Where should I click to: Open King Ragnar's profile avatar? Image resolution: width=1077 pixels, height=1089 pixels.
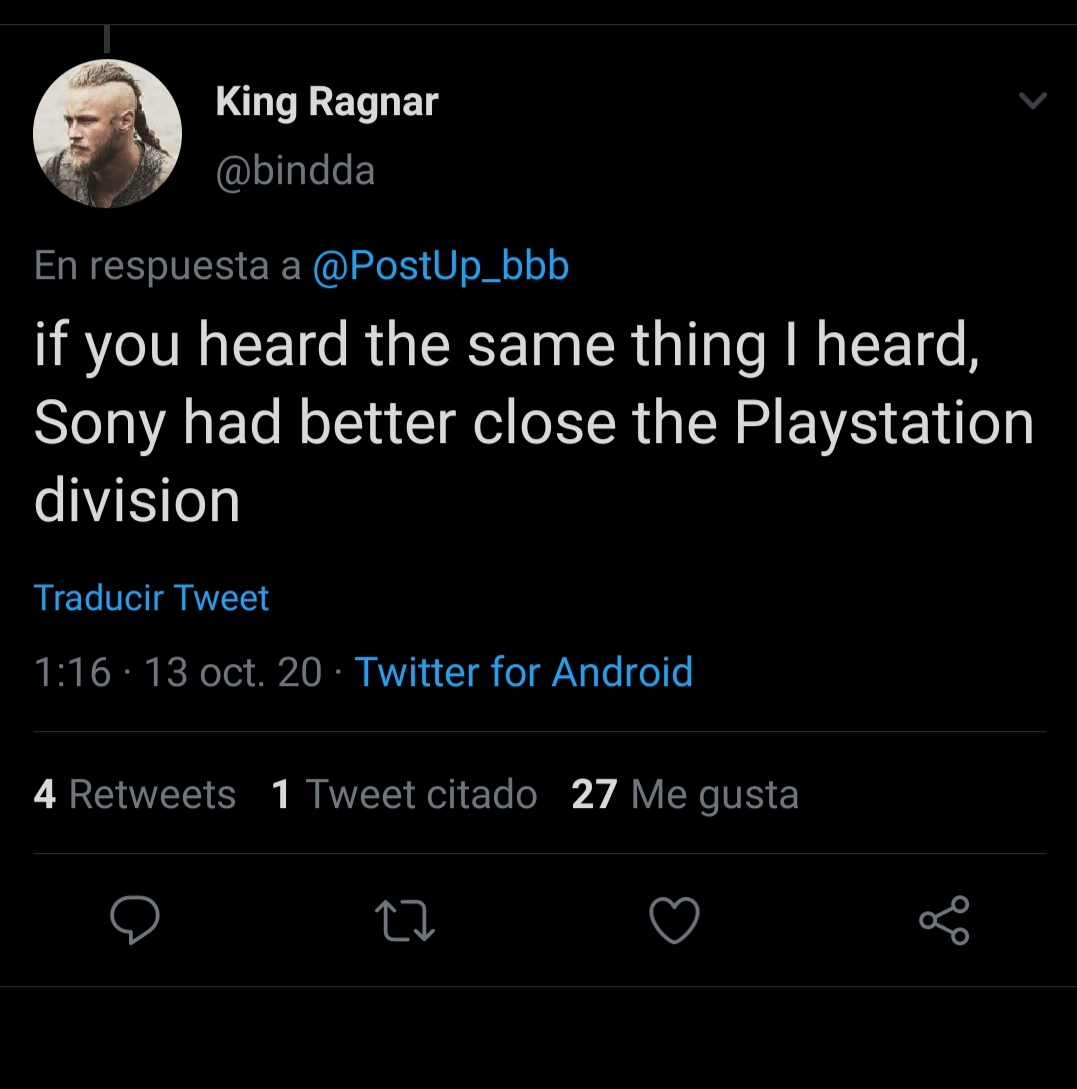point(108,133)
